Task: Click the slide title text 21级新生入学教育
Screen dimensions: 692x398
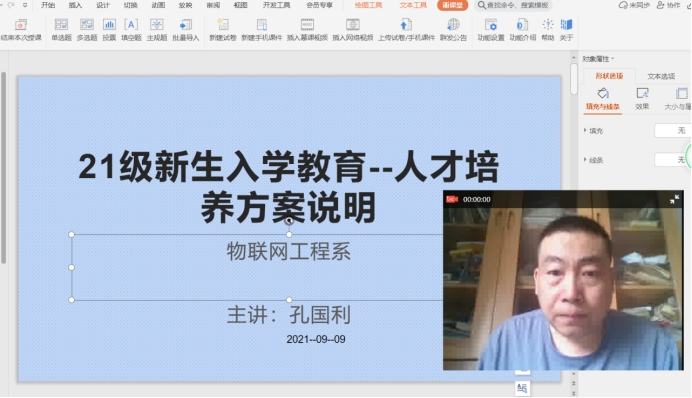Action: tap(289, 187)
